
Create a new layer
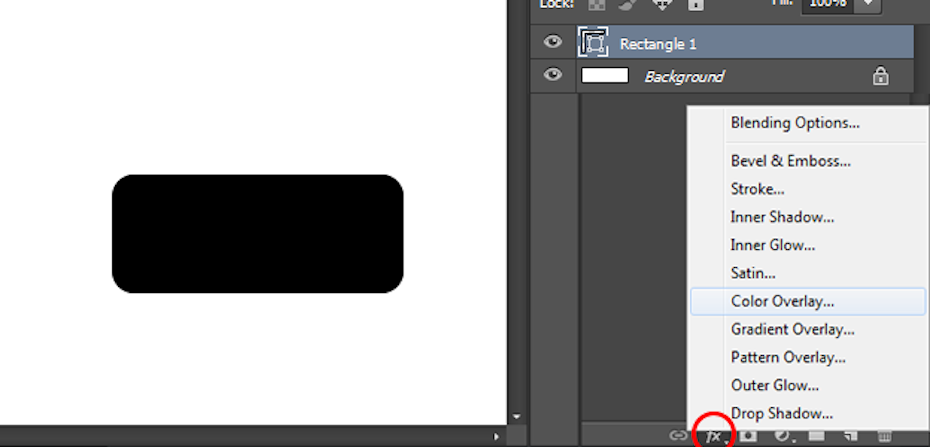(x=850, y=436)
